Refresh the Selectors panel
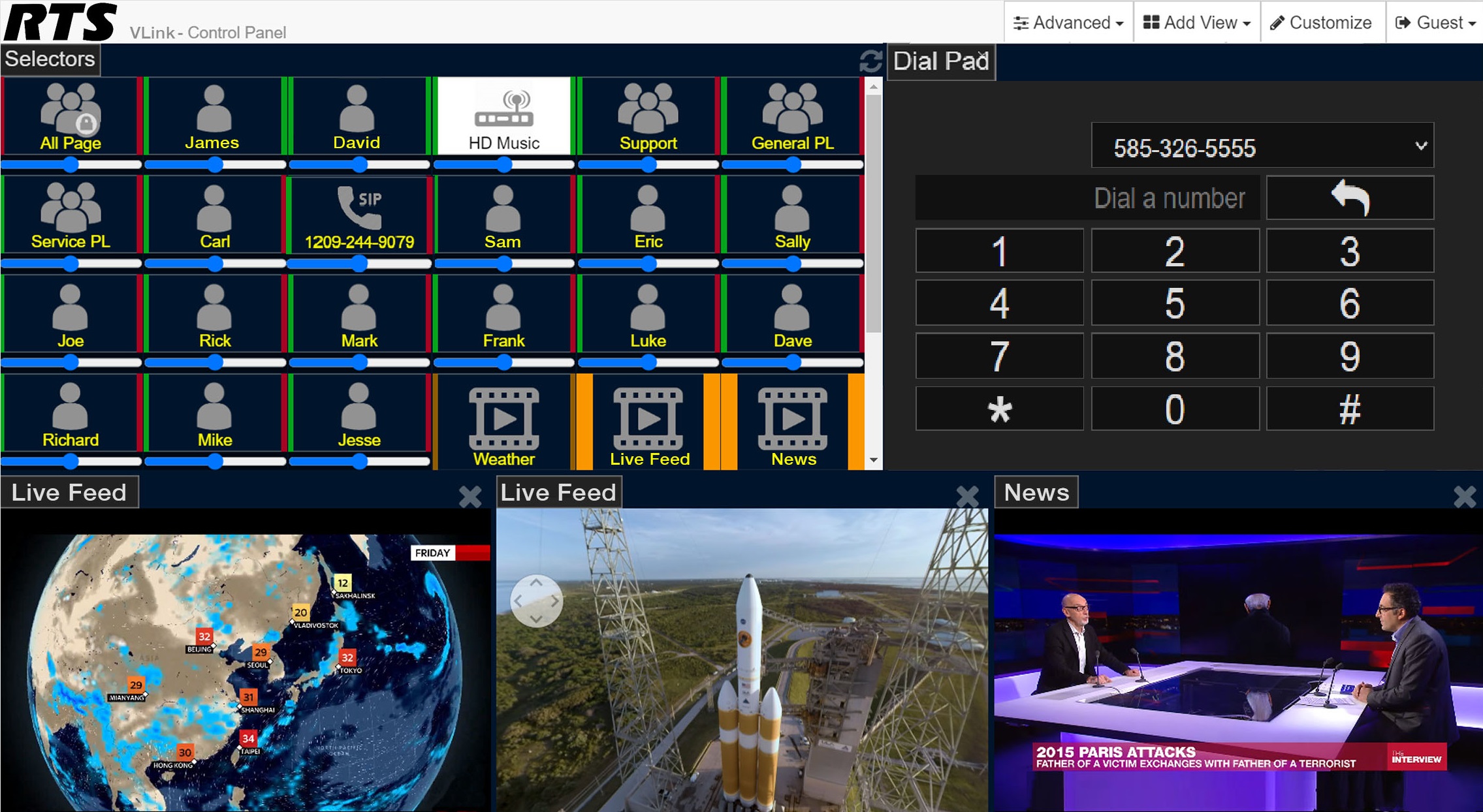1483x812 pixels. point(870,61)
